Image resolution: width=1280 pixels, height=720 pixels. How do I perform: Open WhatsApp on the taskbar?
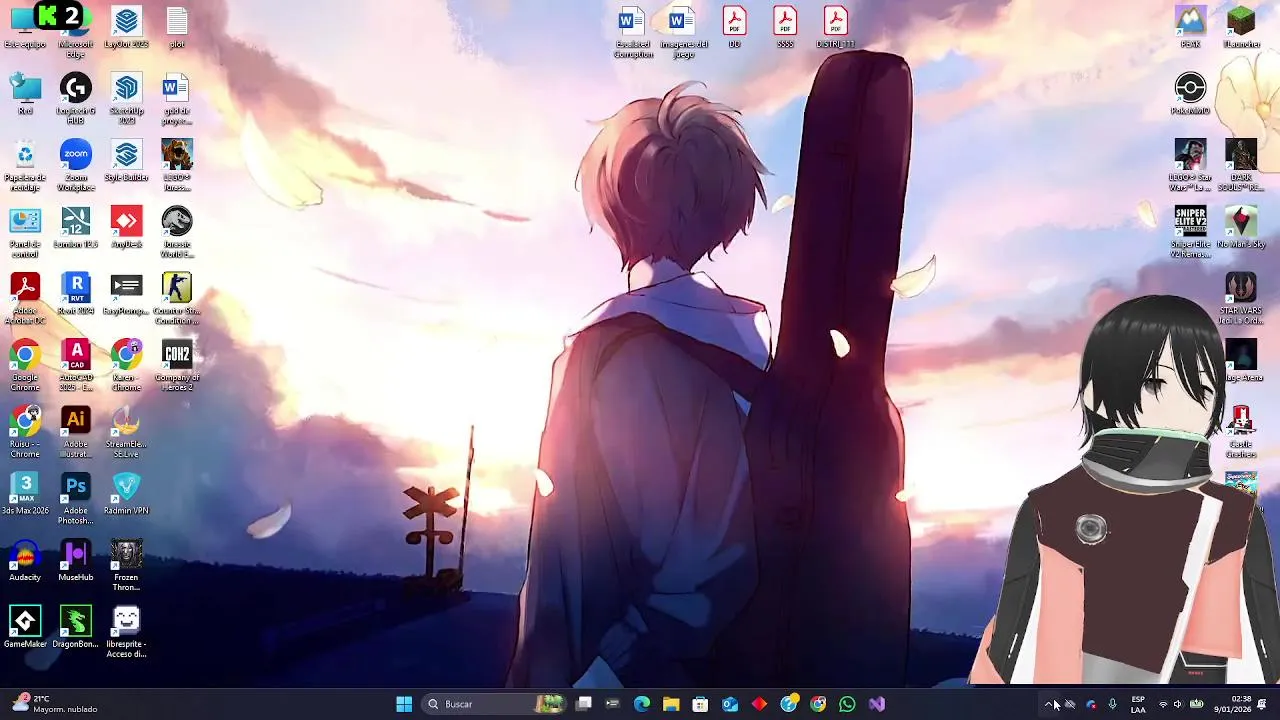(x=847, y=704)
